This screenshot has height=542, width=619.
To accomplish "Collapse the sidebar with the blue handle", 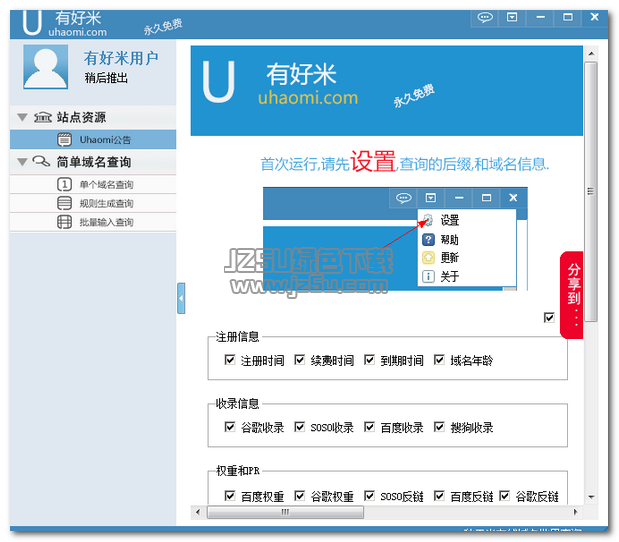I will pos(181,298).
